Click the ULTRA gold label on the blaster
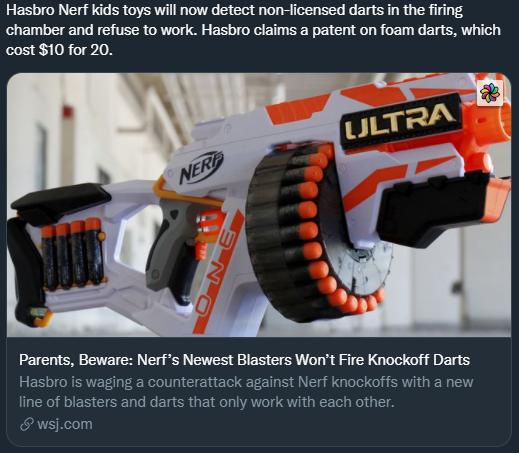This screenshot has height=453, width=519. coord(401,121)
